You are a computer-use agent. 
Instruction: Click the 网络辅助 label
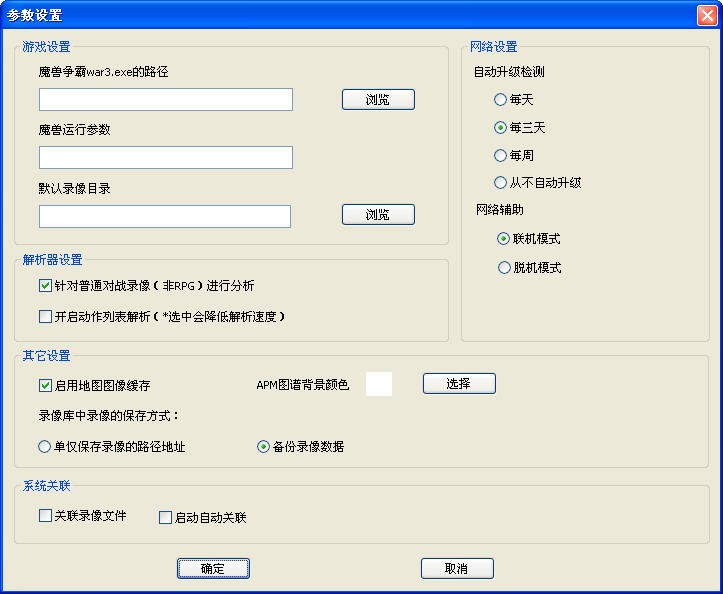click(500, 210)
